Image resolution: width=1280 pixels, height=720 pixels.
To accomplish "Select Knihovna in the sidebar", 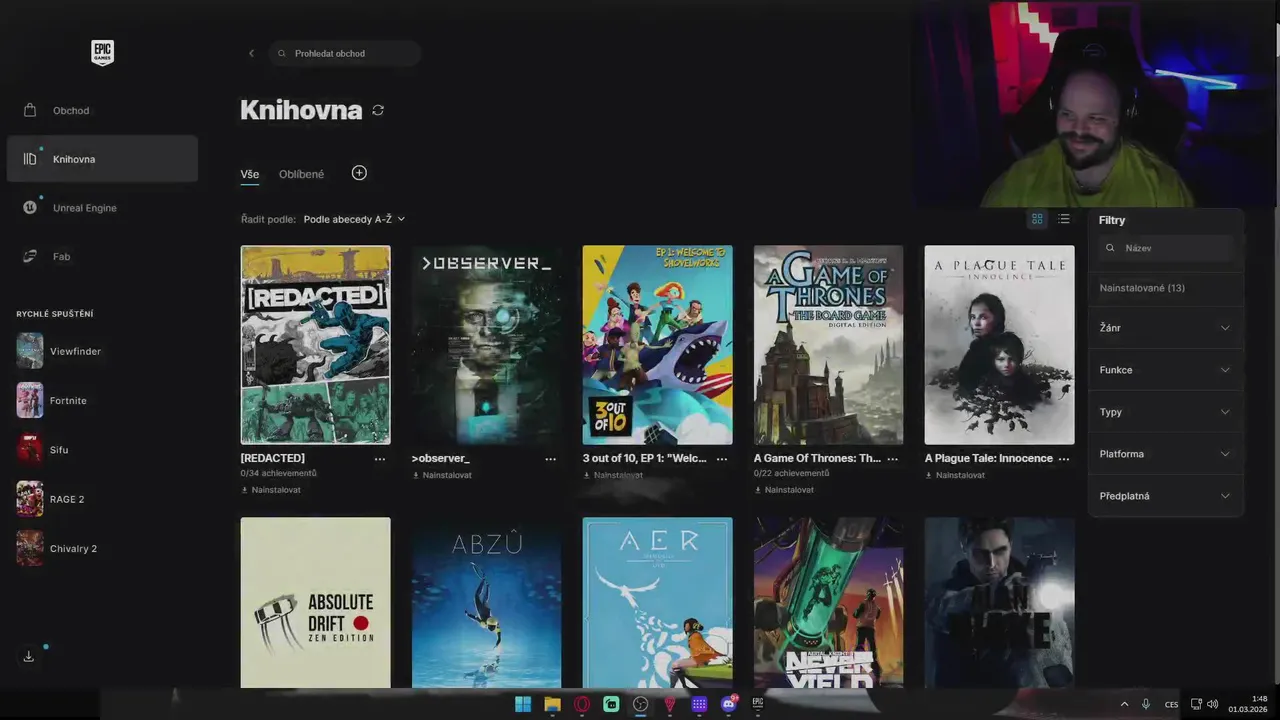I will pos(102,159).
